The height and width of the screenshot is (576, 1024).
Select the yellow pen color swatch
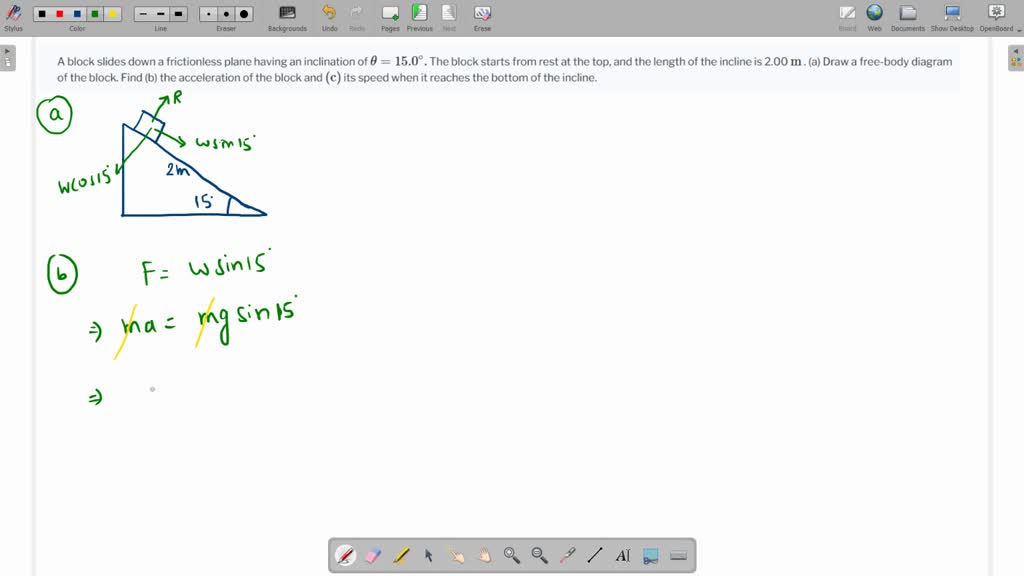pyautogui.click(x=111, y=13)
